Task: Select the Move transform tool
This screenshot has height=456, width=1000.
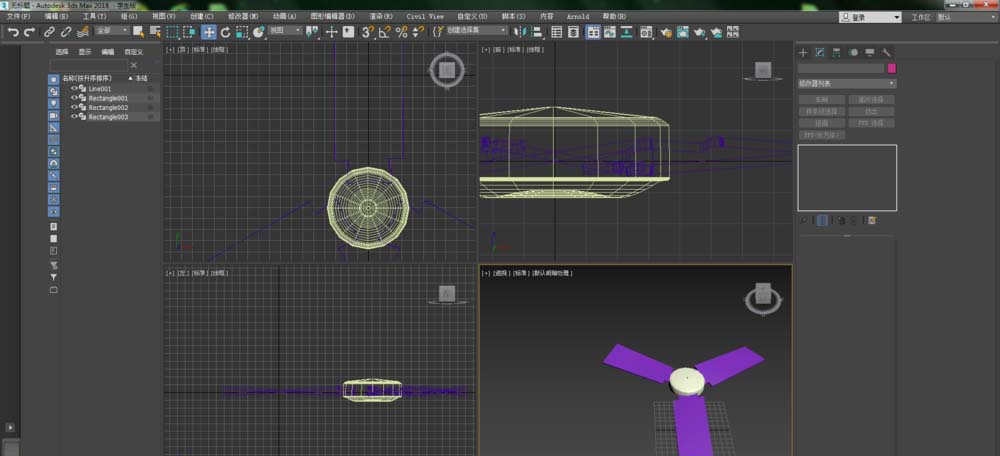Action: click(x=209, y=32)
